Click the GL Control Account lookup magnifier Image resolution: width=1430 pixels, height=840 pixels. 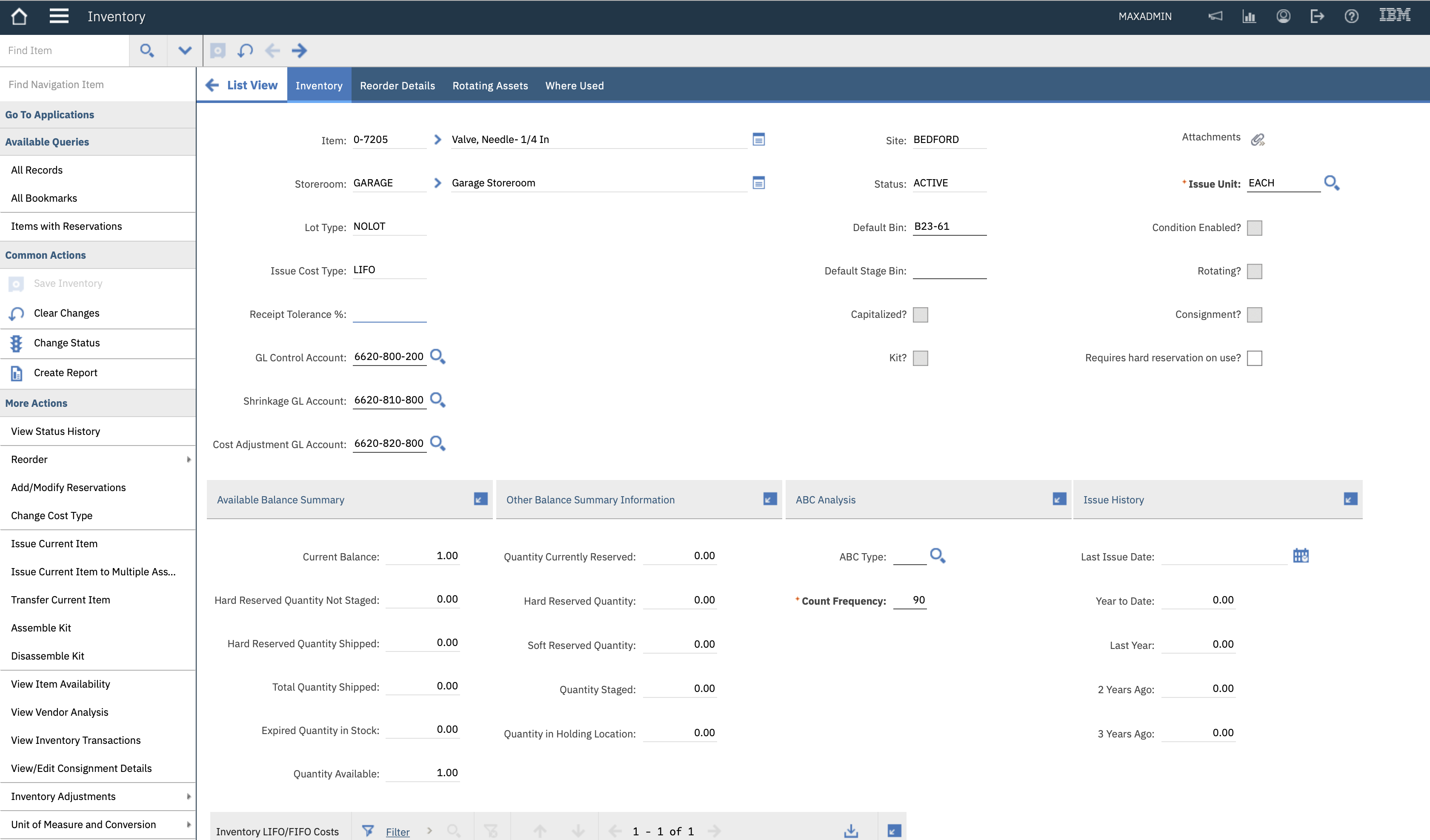[x=438, y=357]
